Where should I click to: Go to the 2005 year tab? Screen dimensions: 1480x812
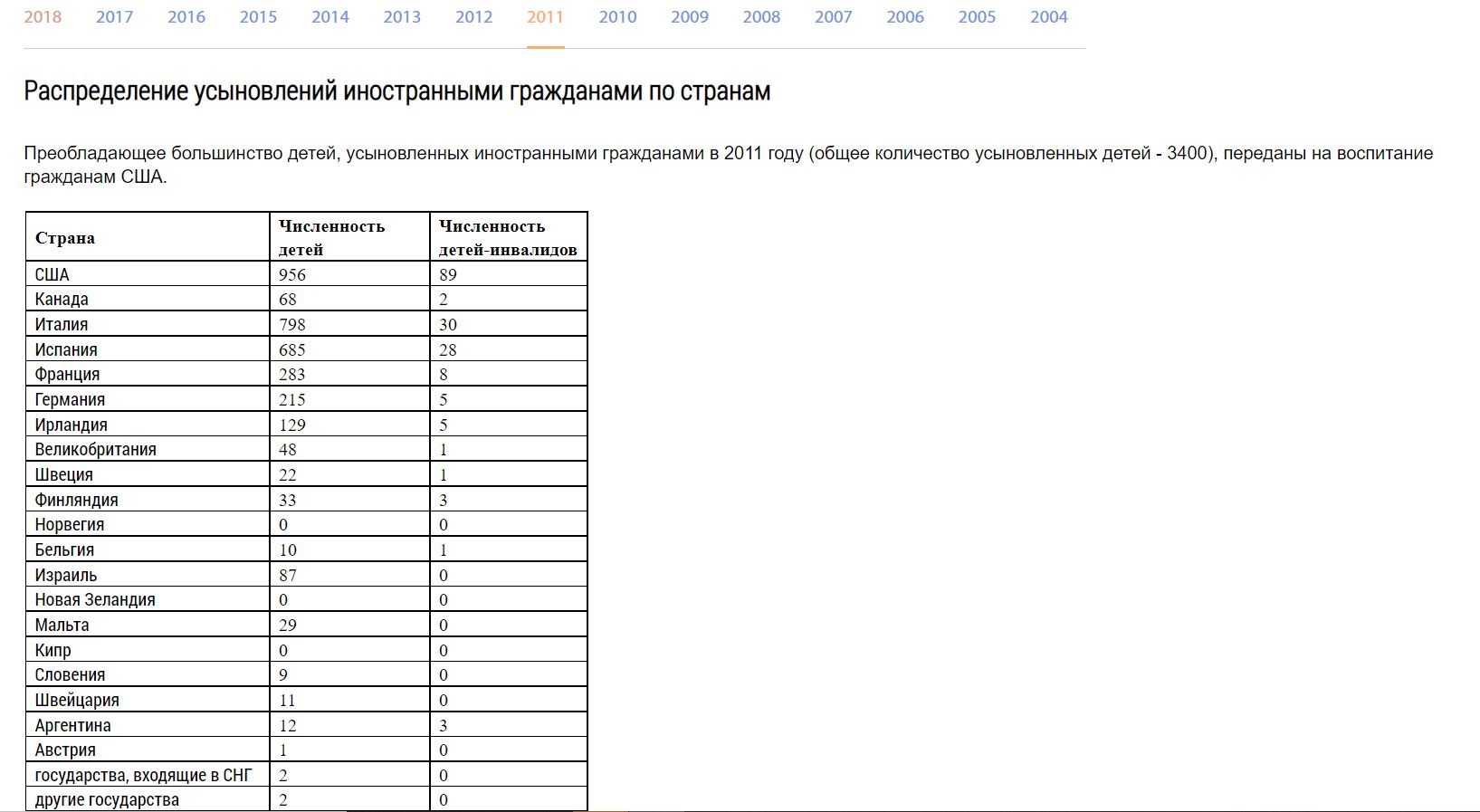point(977,17)
